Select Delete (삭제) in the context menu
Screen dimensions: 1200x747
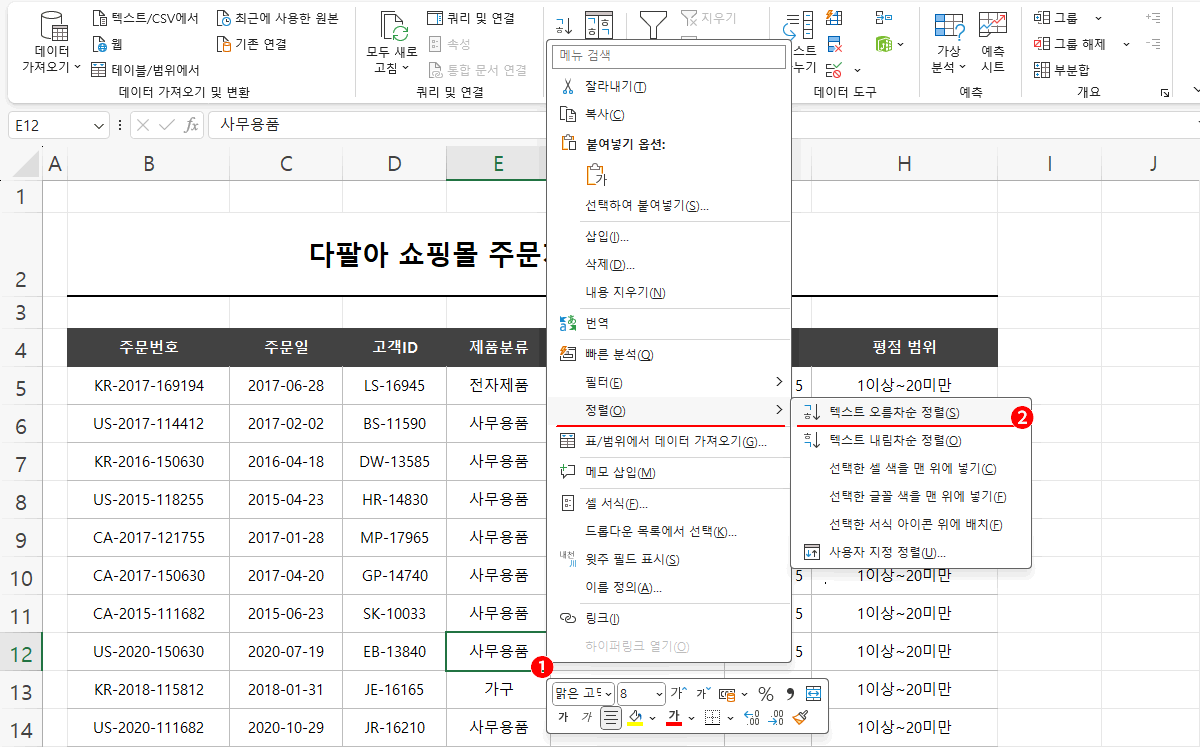pos(671,265)
